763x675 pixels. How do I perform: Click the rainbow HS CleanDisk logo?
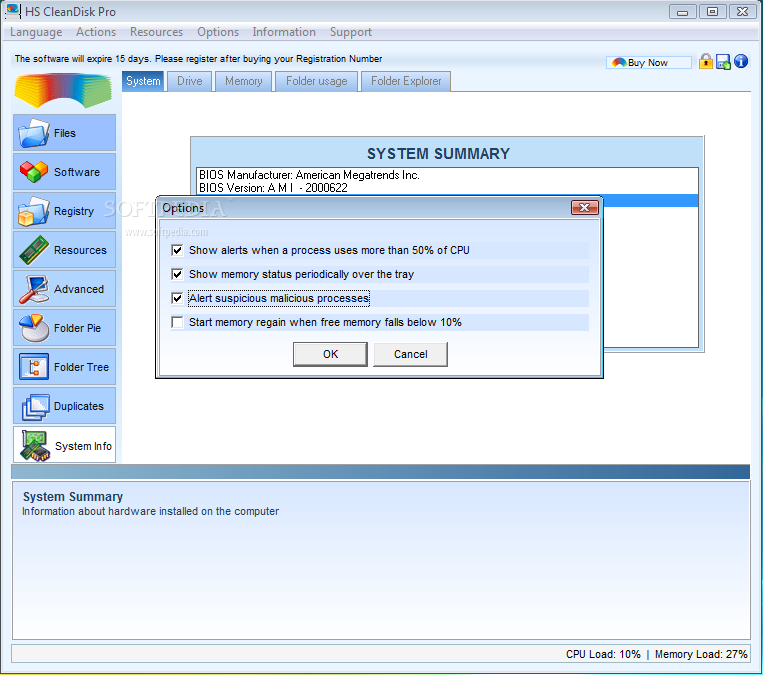[x=63, y=91]
